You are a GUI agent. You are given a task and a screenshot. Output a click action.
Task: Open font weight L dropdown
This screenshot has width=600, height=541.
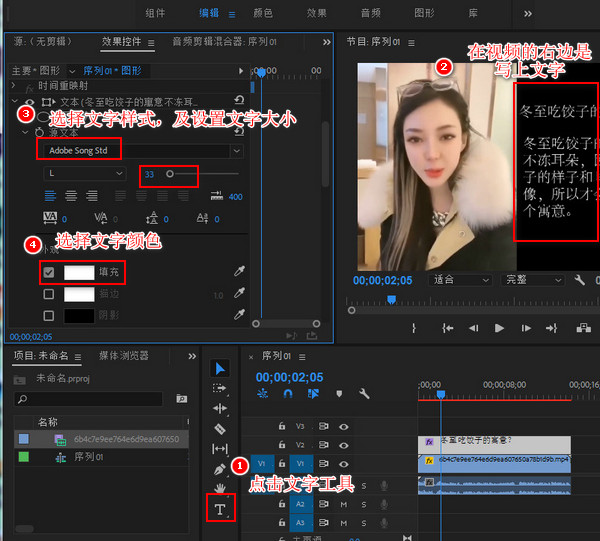[85, 173]
